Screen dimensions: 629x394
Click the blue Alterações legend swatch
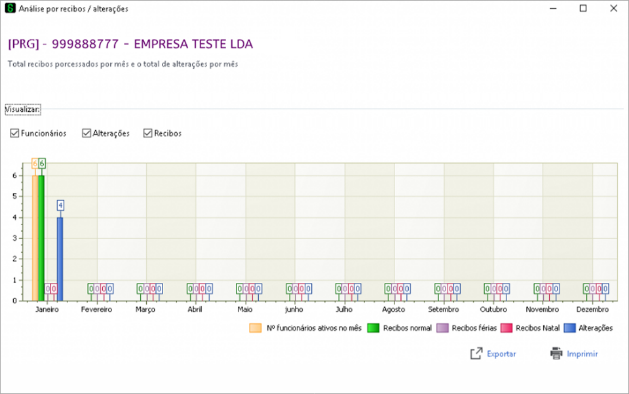(x=570, y=328)
